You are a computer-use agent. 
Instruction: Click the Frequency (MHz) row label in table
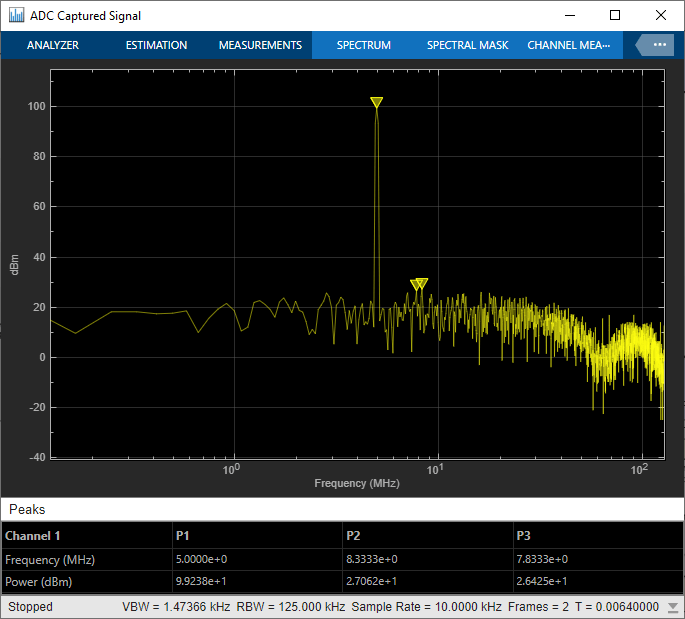tap(50, 560)
